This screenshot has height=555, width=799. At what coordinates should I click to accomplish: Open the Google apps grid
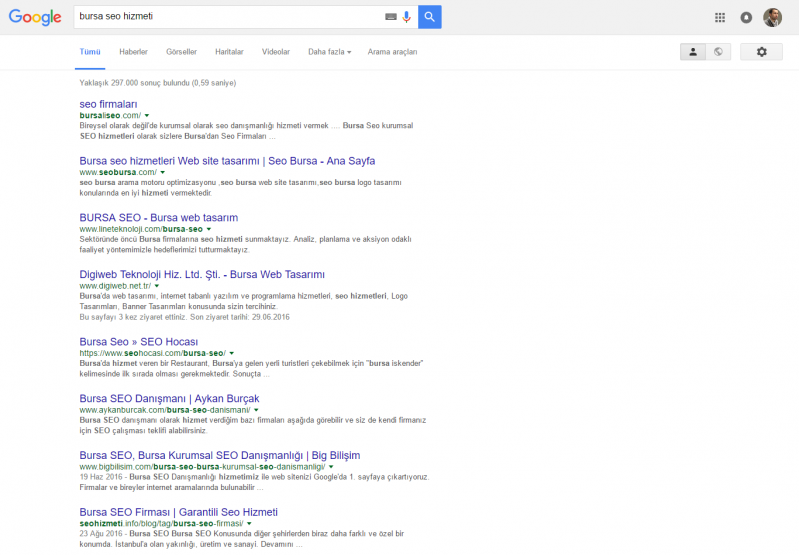pos(720,17)
